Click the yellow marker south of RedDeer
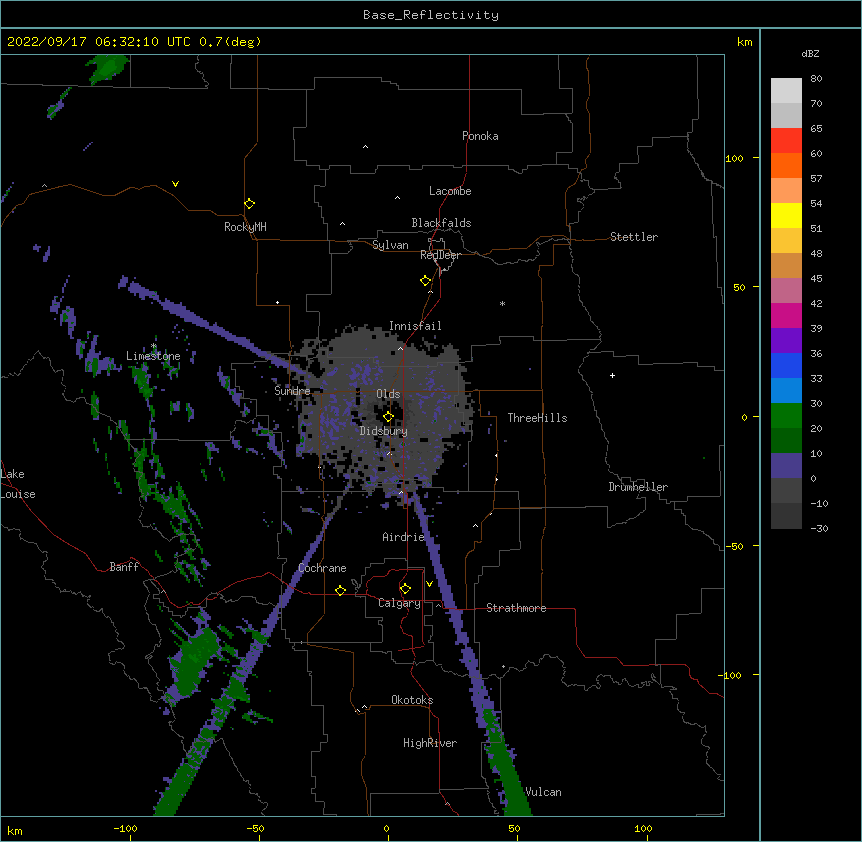The image size is (862, 842). [x=426, y=281]
